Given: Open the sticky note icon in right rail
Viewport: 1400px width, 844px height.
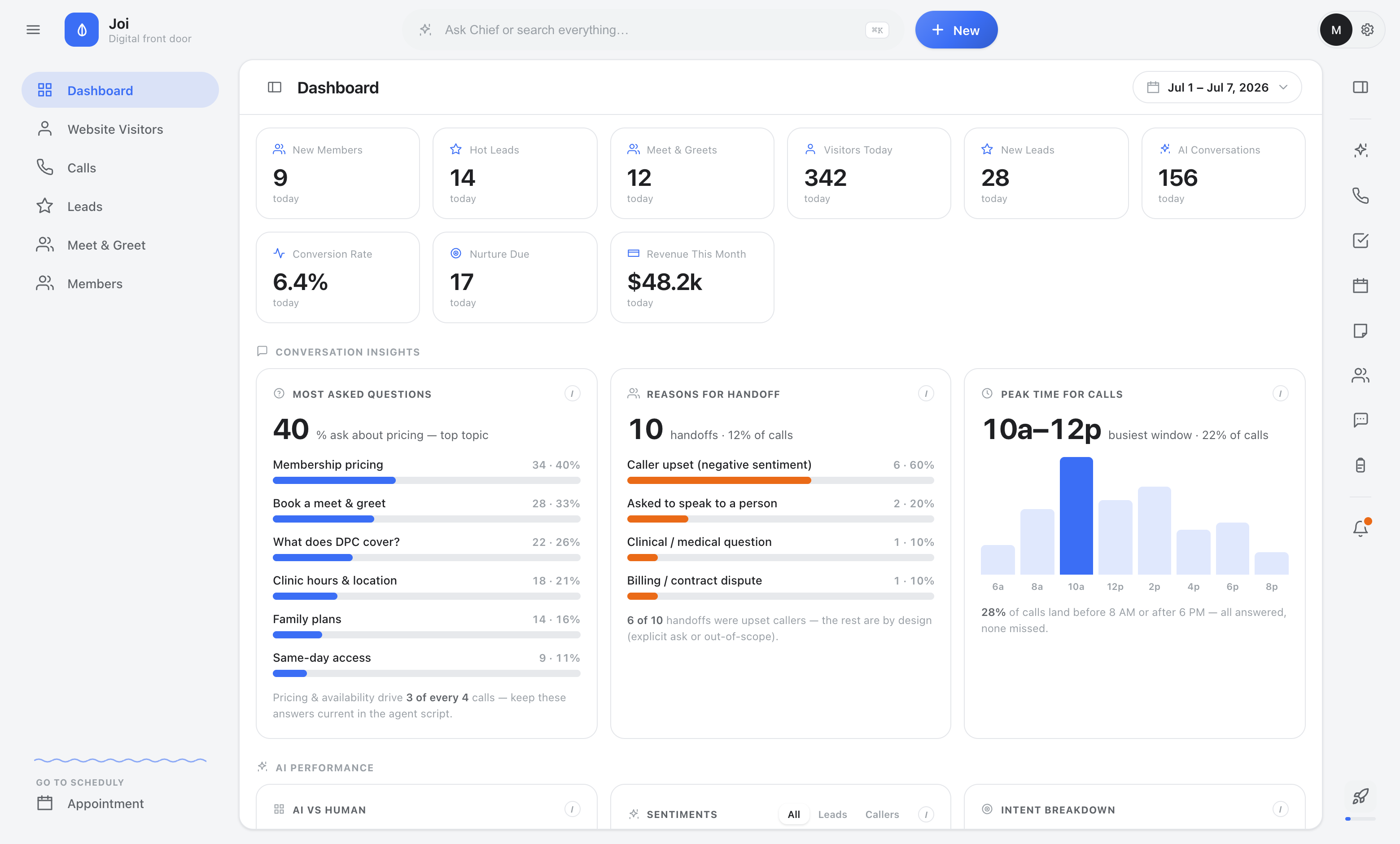Looking at the screenshot, I should [x=1360, y=330].
